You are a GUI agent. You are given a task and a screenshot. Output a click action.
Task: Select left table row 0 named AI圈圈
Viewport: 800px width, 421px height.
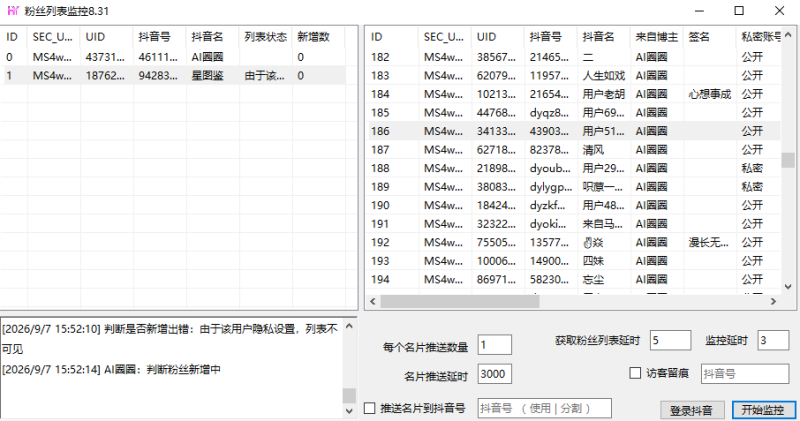click(173, 57)
